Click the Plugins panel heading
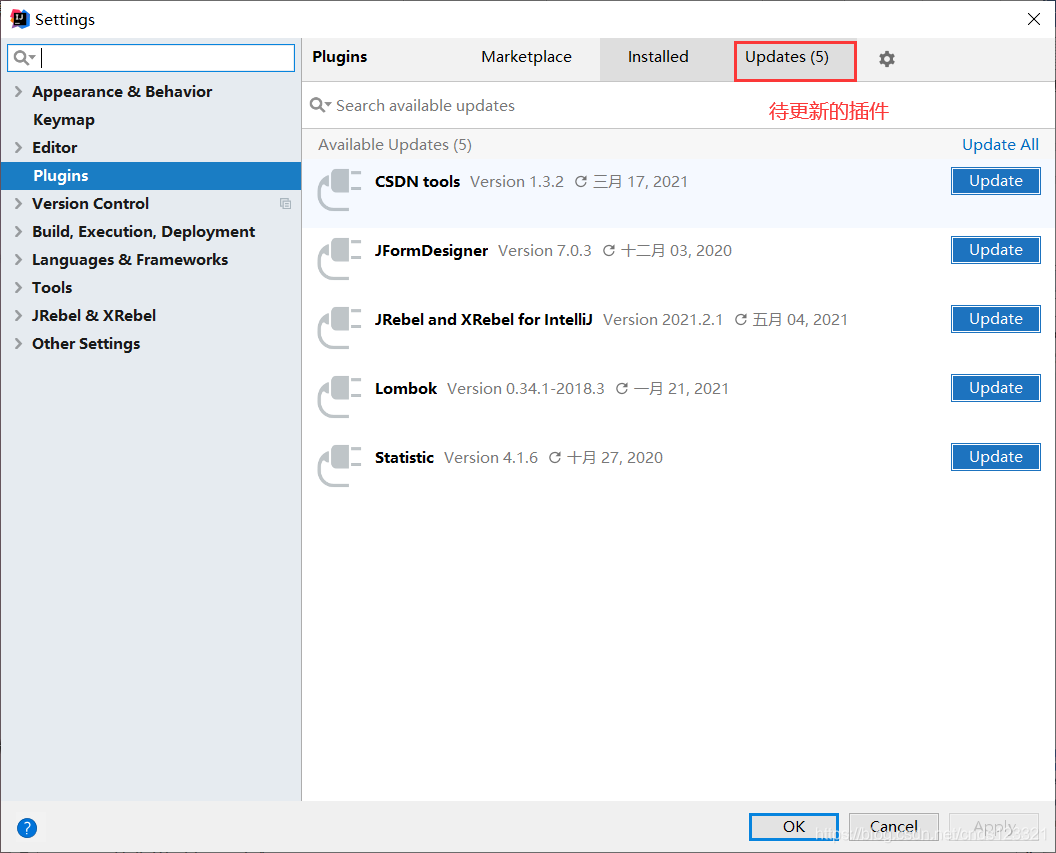This screenshot has height=853, width=1056. tap(339, 57)
